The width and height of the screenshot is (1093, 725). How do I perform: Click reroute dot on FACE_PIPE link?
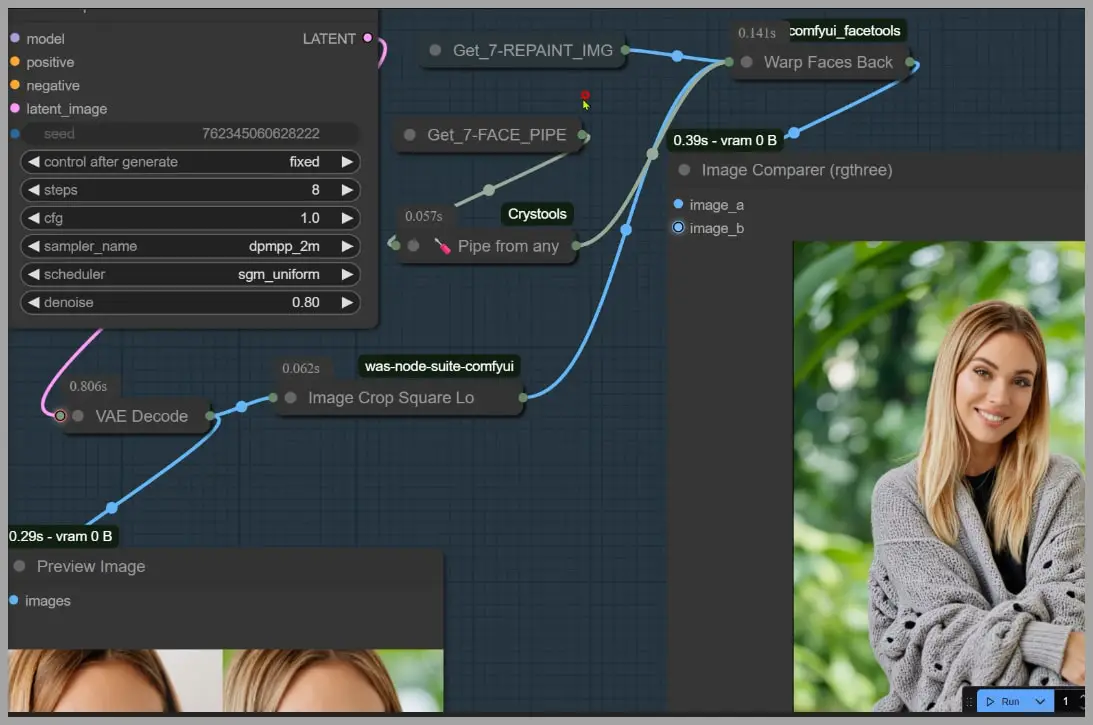pos(489,190)
